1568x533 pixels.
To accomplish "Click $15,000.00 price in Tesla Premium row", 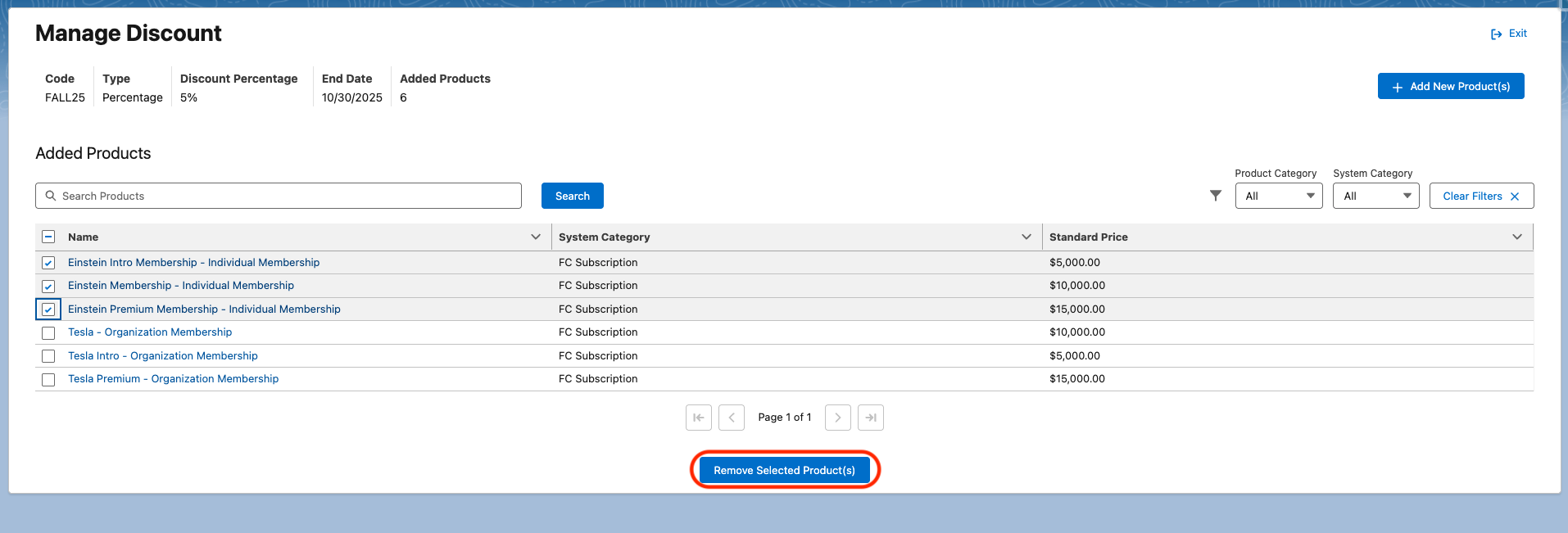I will [x=1077, y=378].
